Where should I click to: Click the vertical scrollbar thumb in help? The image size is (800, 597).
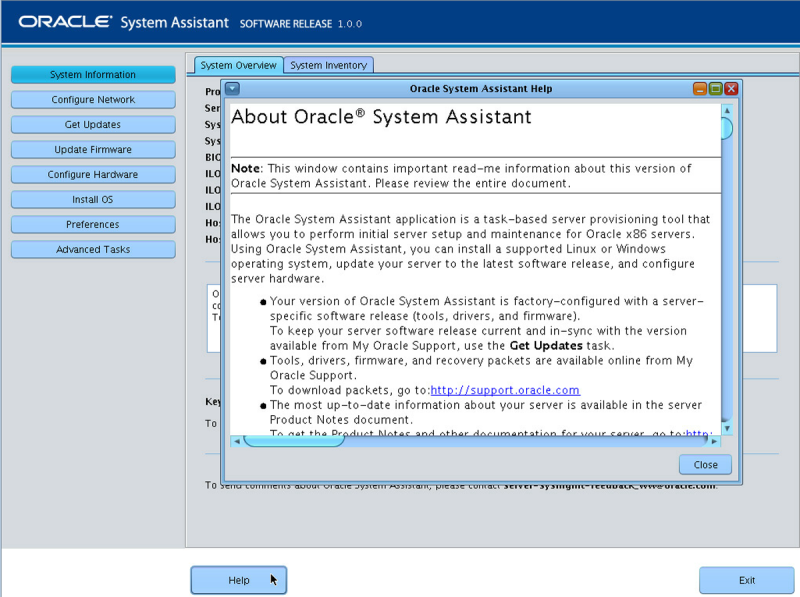pos(727,128)
